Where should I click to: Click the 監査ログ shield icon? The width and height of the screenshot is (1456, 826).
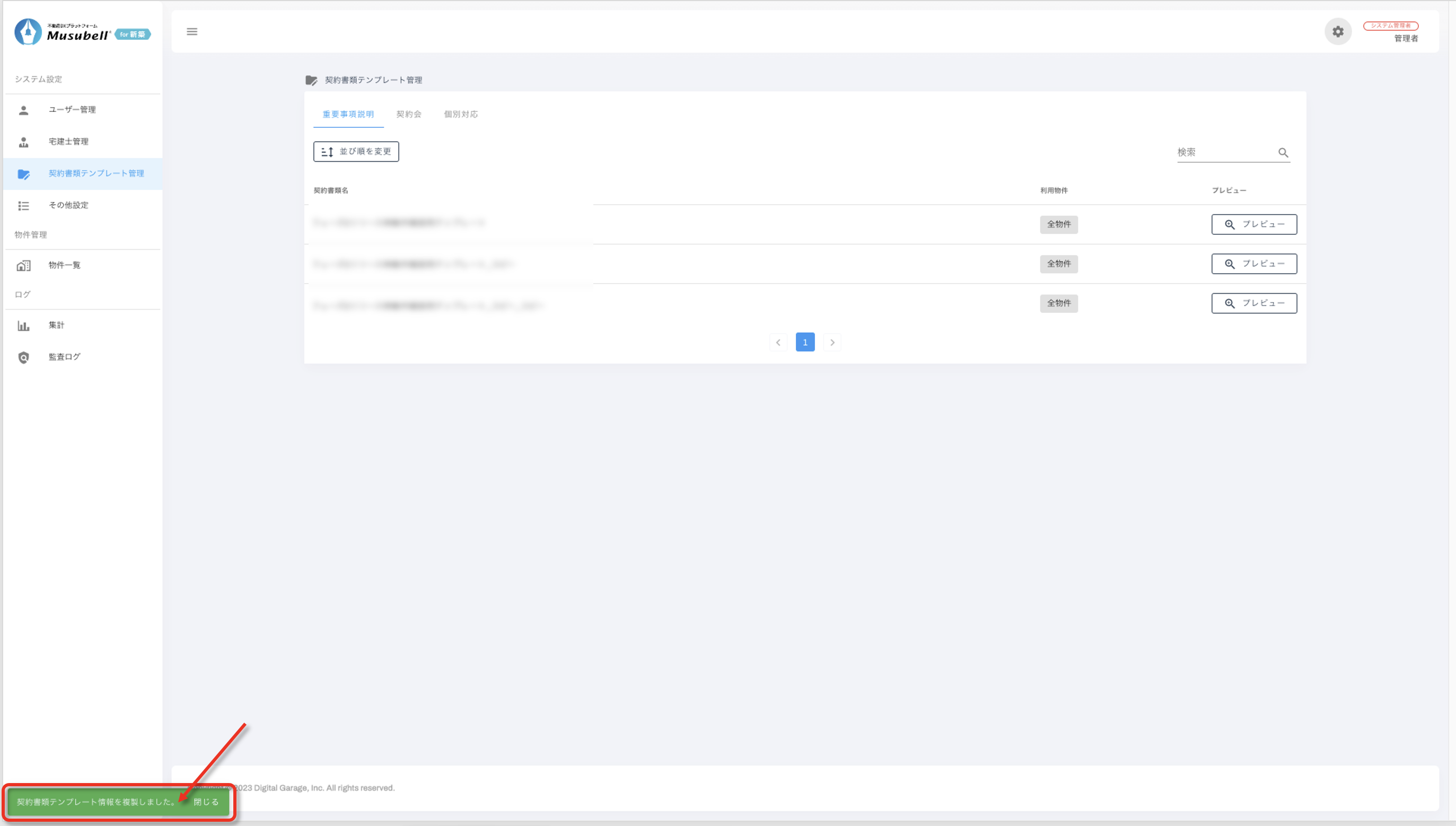23,357
